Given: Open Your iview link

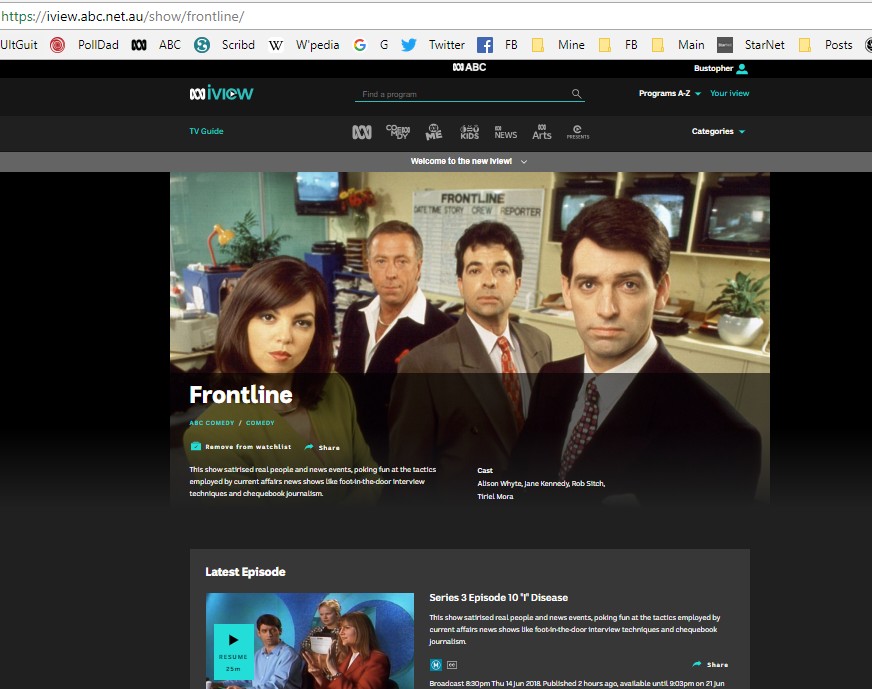Looking at the screenshot, I should 730,93.
